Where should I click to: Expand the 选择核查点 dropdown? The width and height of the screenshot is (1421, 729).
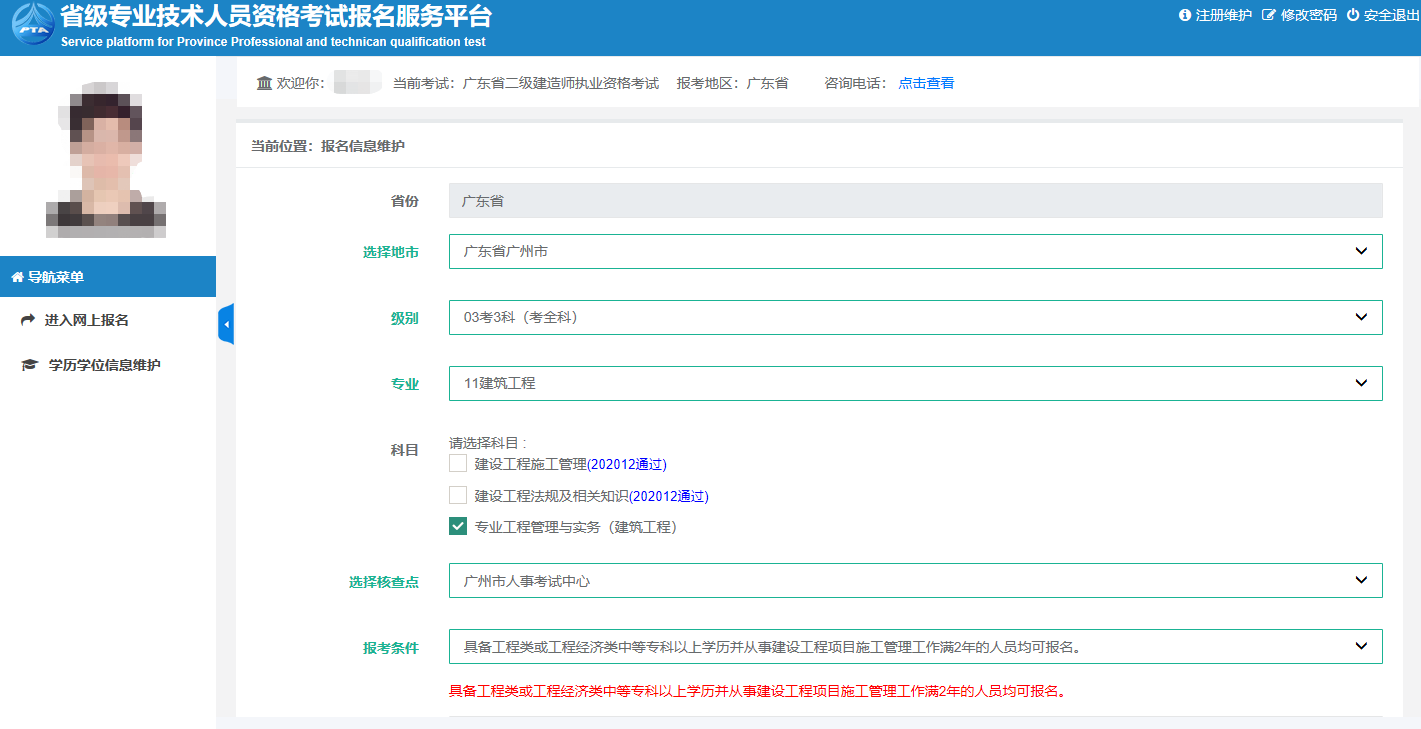point(915,580)
